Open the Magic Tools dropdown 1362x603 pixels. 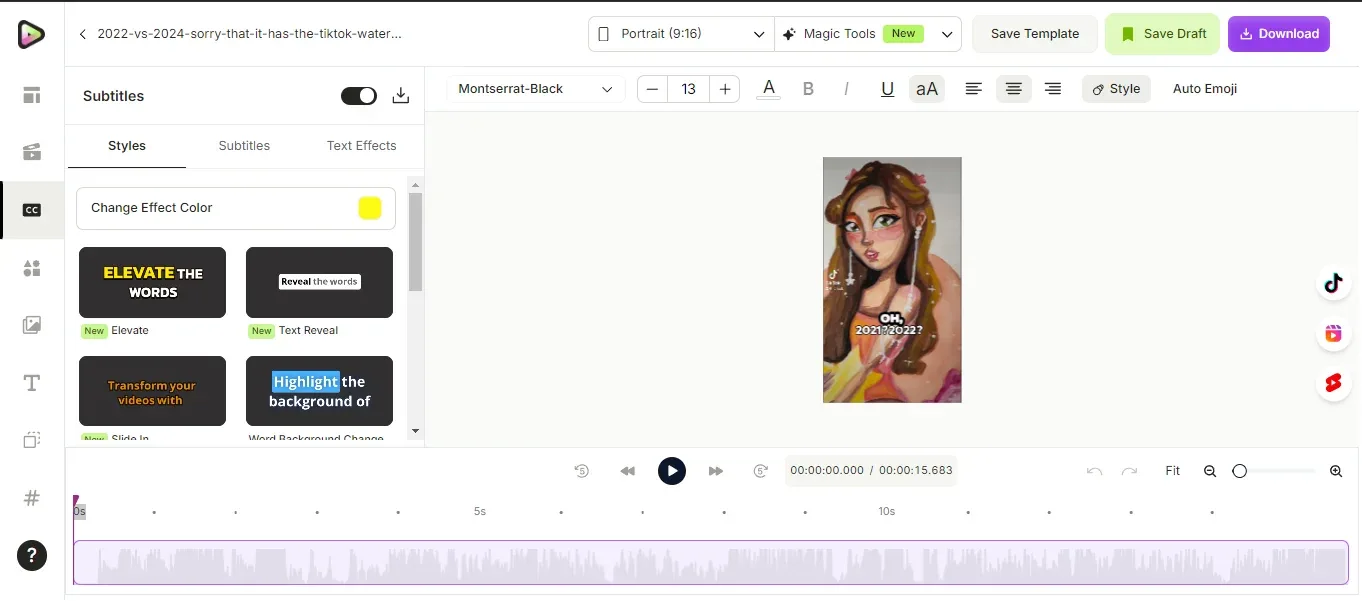(868, 34)
